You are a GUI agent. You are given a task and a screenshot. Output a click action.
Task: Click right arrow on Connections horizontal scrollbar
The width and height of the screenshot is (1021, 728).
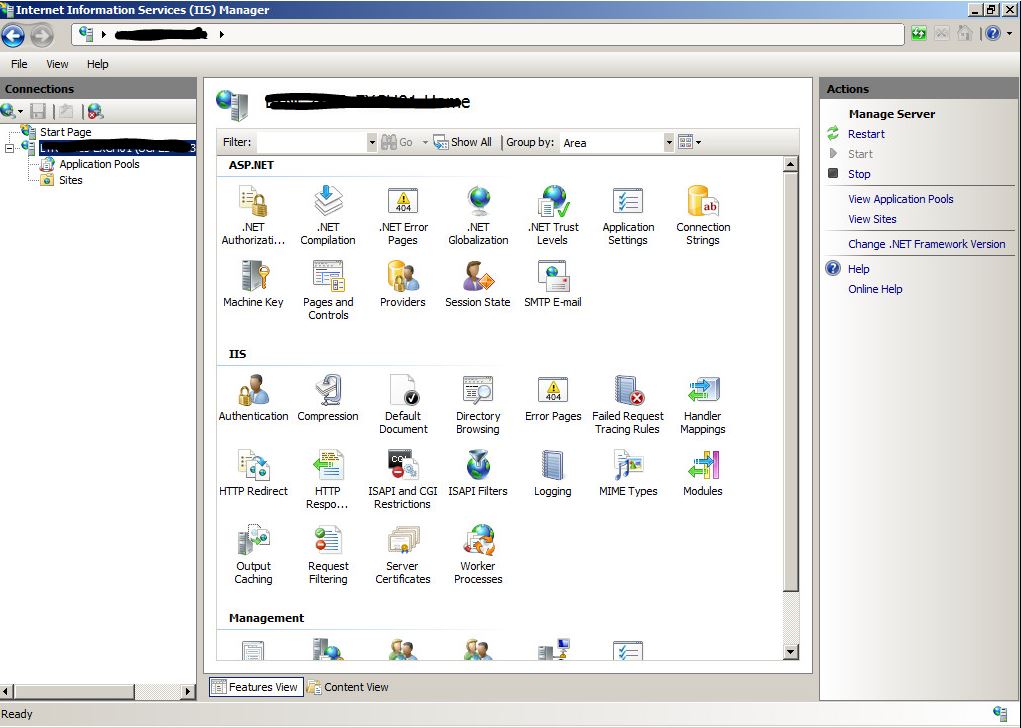(x=188, y=692)
